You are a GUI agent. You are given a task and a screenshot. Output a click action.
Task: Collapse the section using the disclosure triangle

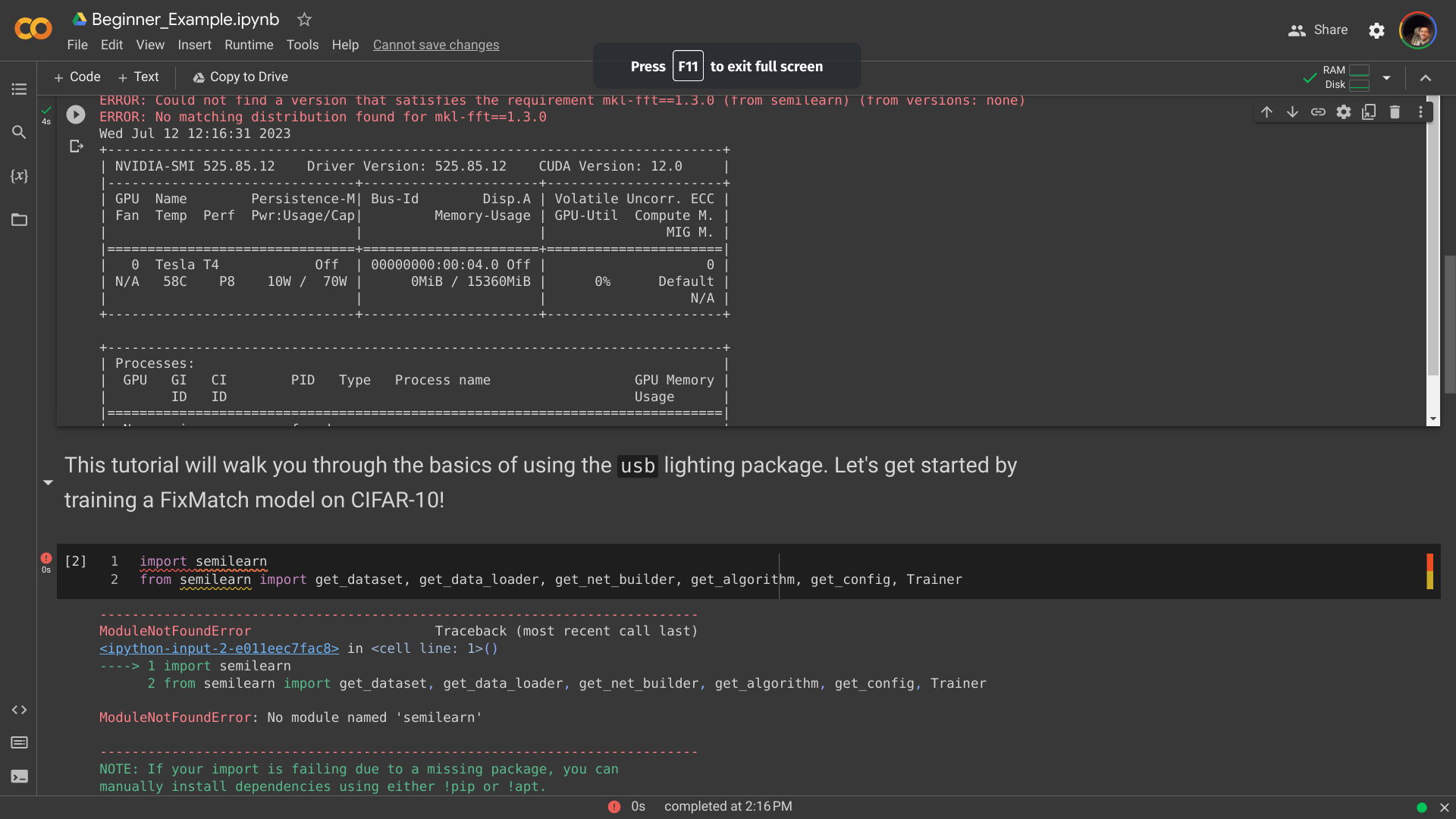[x=48, y=482]
